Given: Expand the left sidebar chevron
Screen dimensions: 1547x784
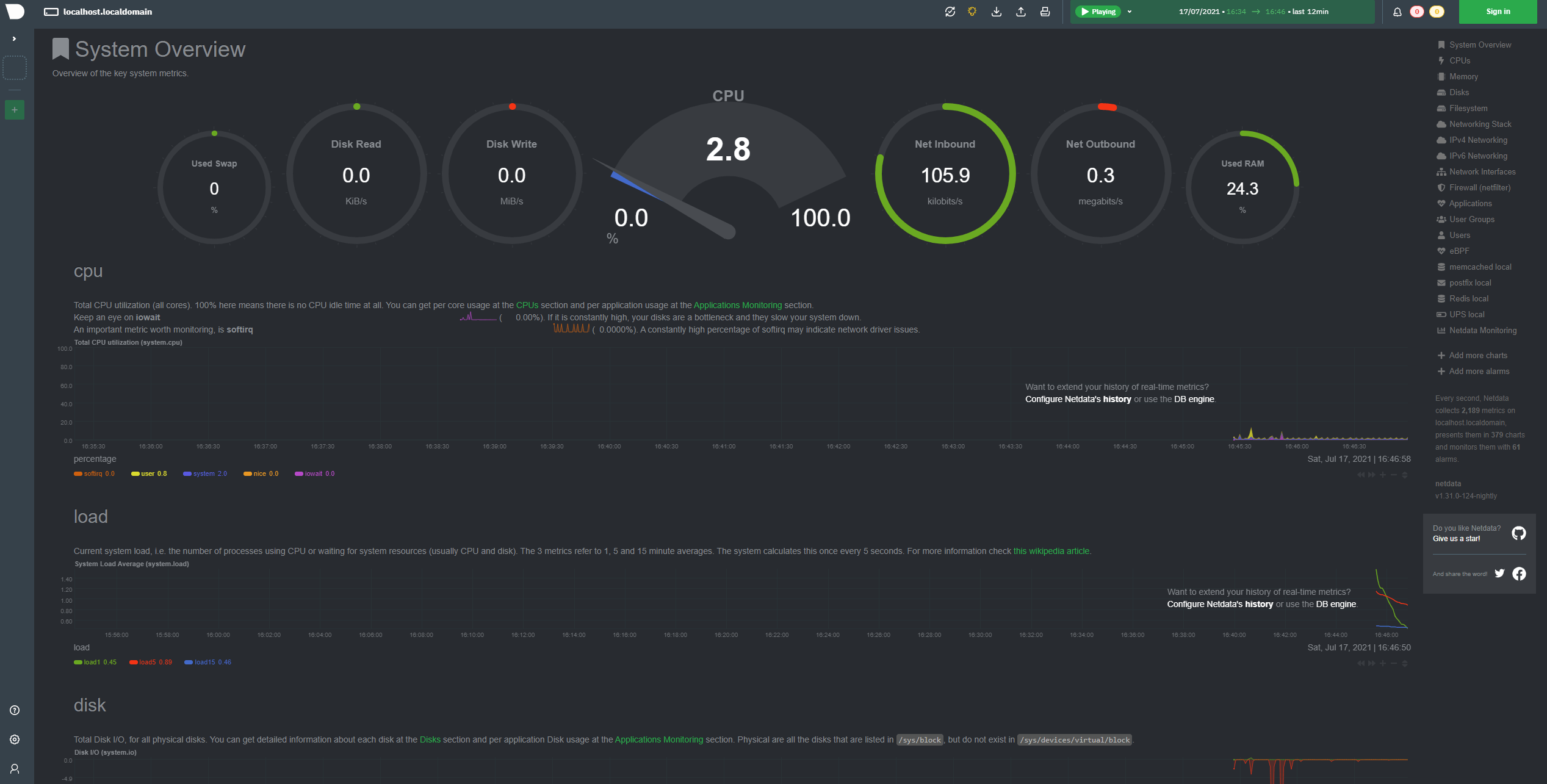Looking at the screenshot, I should [x=14, y=38].
